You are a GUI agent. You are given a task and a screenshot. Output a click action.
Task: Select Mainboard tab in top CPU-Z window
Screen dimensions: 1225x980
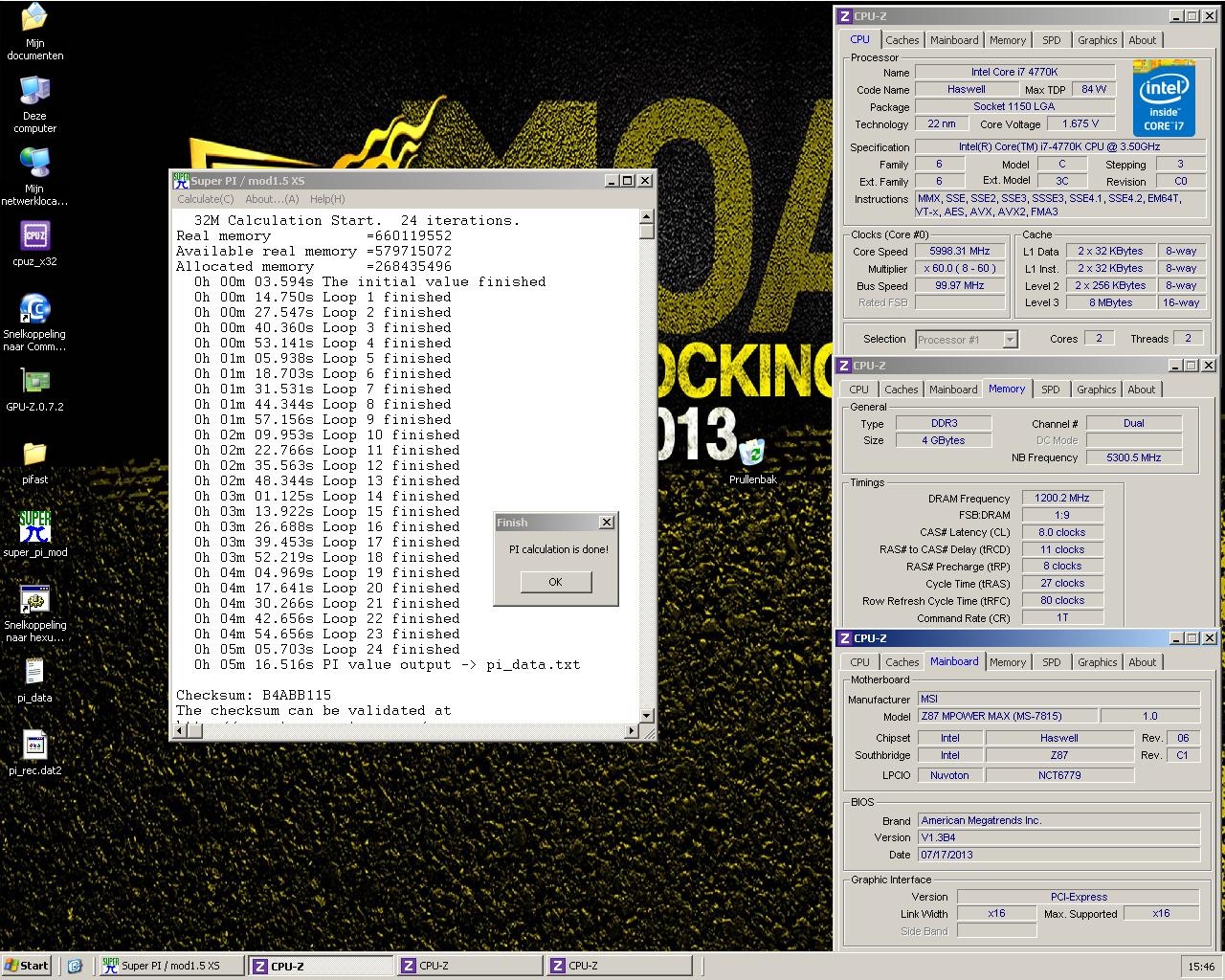[954, 40]
